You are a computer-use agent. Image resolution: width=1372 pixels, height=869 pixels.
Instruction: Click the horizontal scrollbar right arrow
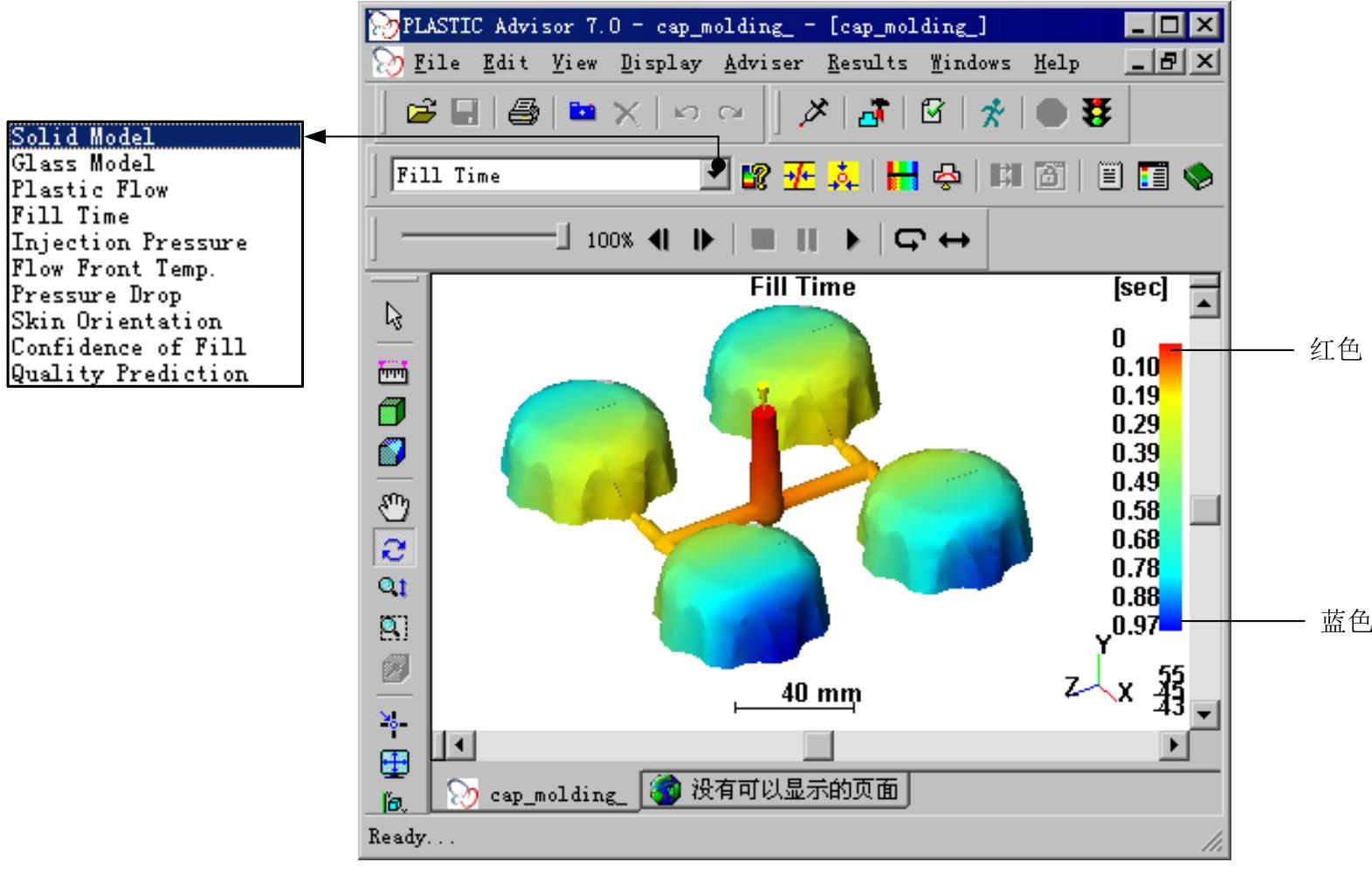pos(1173,745)
